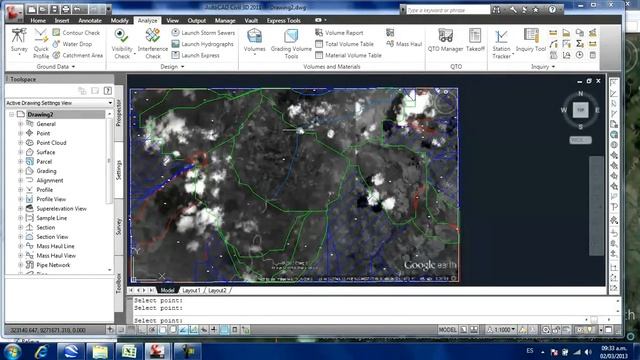The image size is (640, 360).
Task: Select the Profile View tree item
Action: (x=51, y=199)
